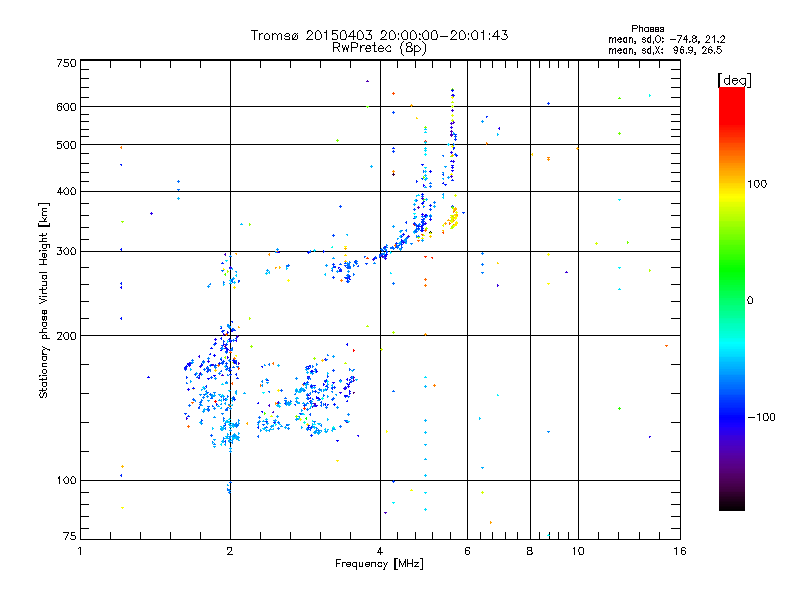Click the y-axis tick label "75"
The height and width of the screenshot is (600, 800).
click(70, 536)
